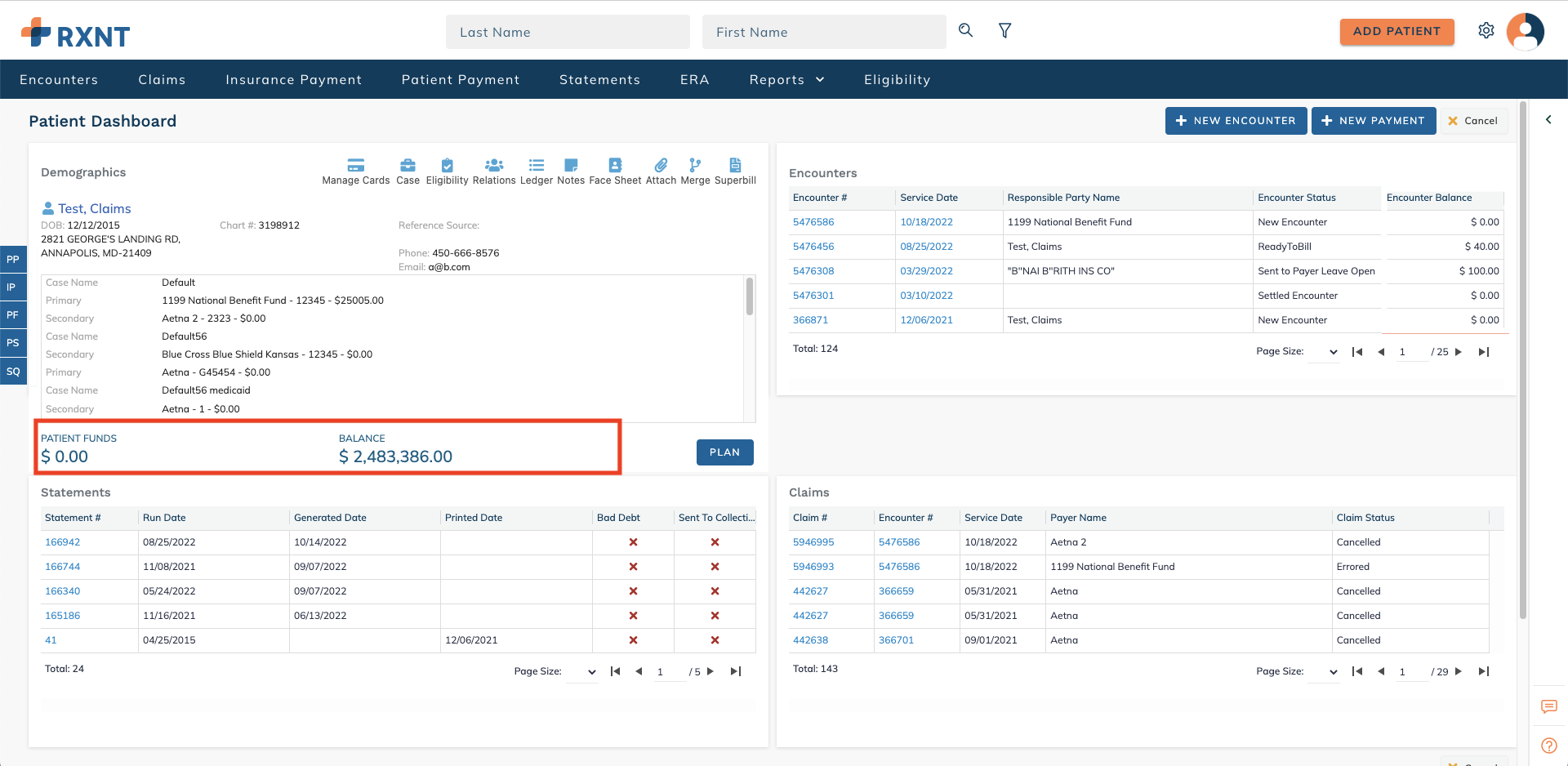Open the ERA menu item
The image size is (1568, 766).
click(x=694, y=79)
